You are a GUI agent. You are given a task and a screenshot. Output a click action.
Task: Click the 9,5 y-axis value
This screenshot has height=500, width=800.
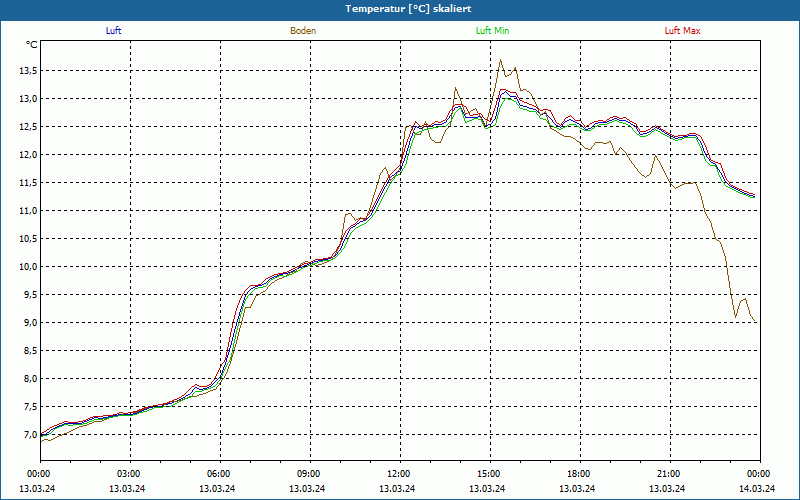(30, 295)
